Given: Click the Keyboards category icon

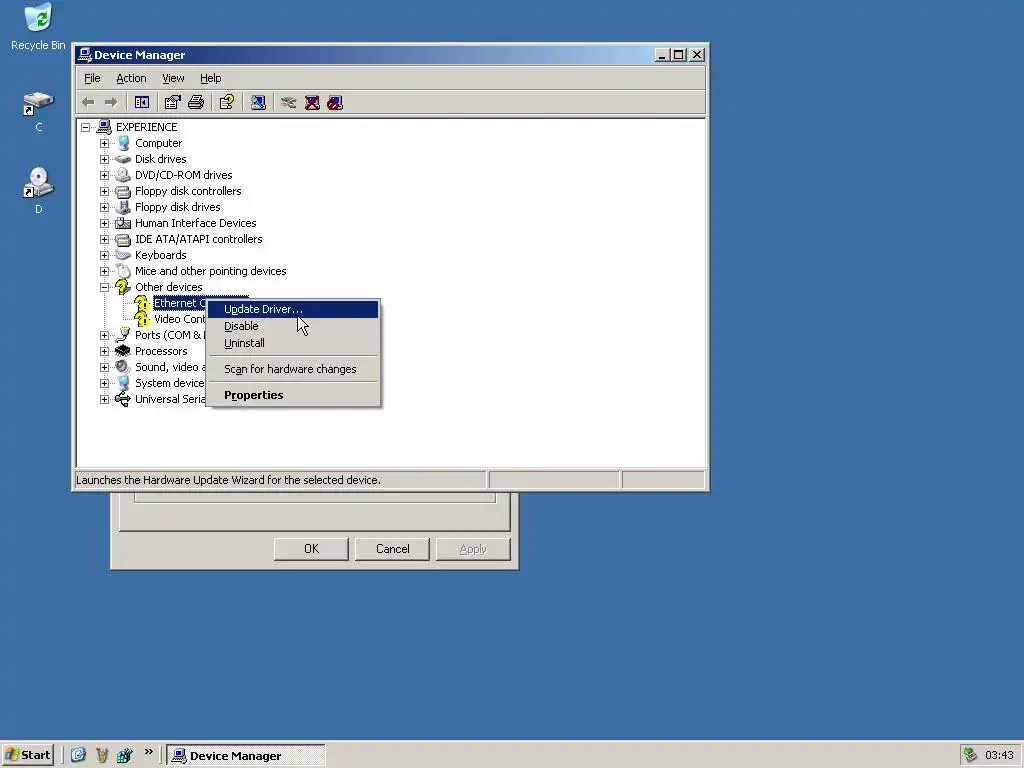Looking at the screenshot, I should pyautogui.click(x=123, y=255).
